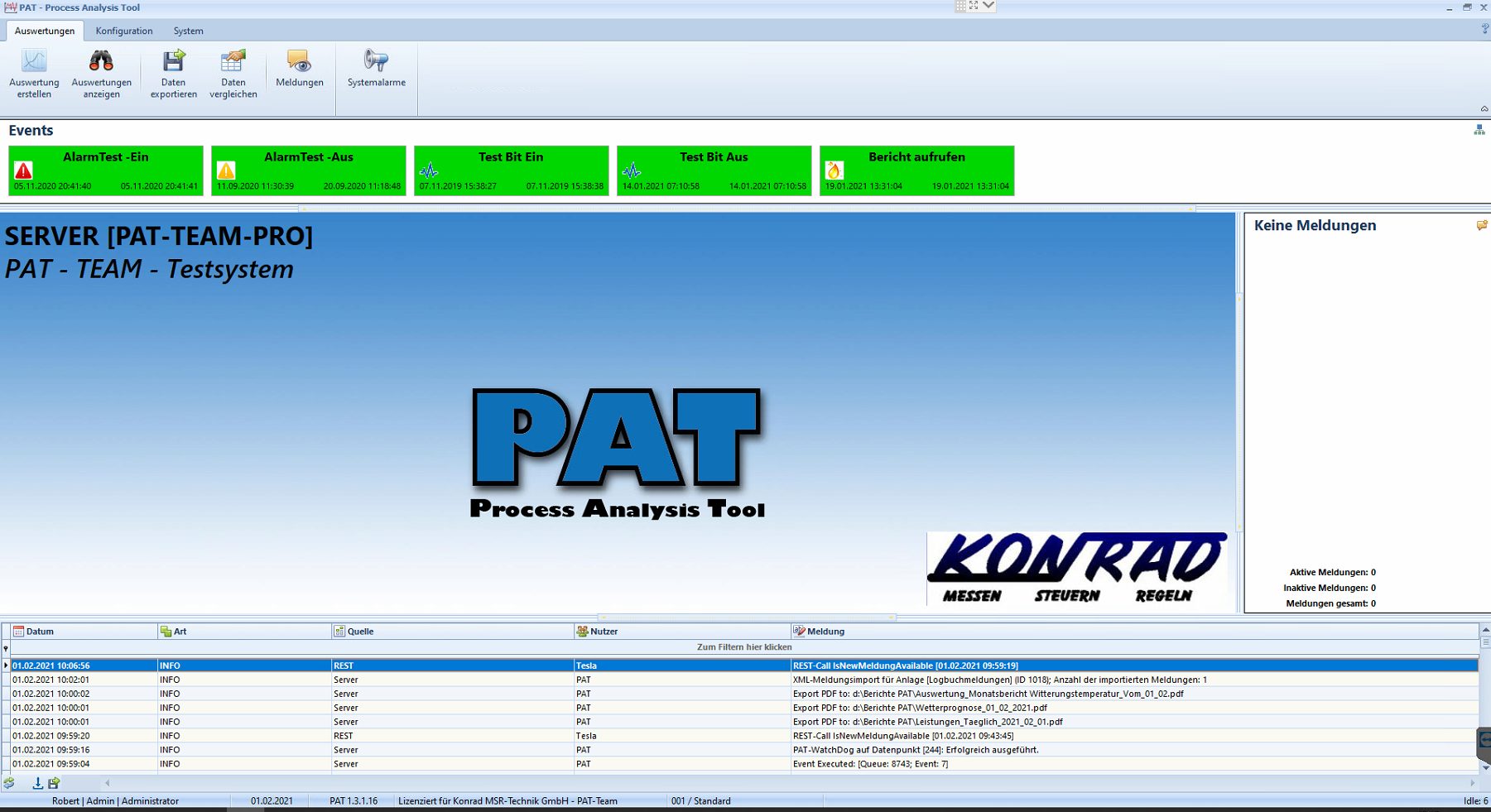Click the refresh icon below the log table
The image size is (1491, 812).
click(x=9, y=782)
